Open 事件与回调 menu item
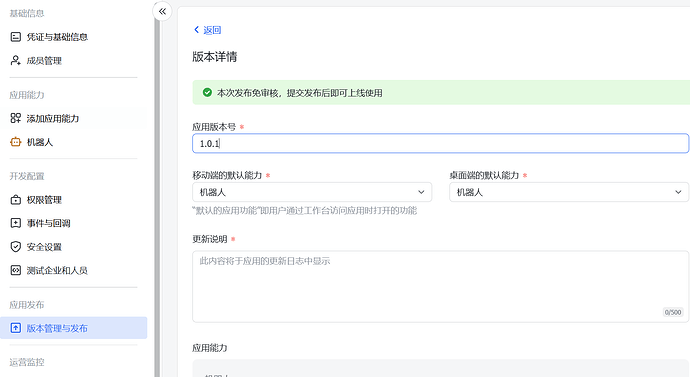 [73, 223]
